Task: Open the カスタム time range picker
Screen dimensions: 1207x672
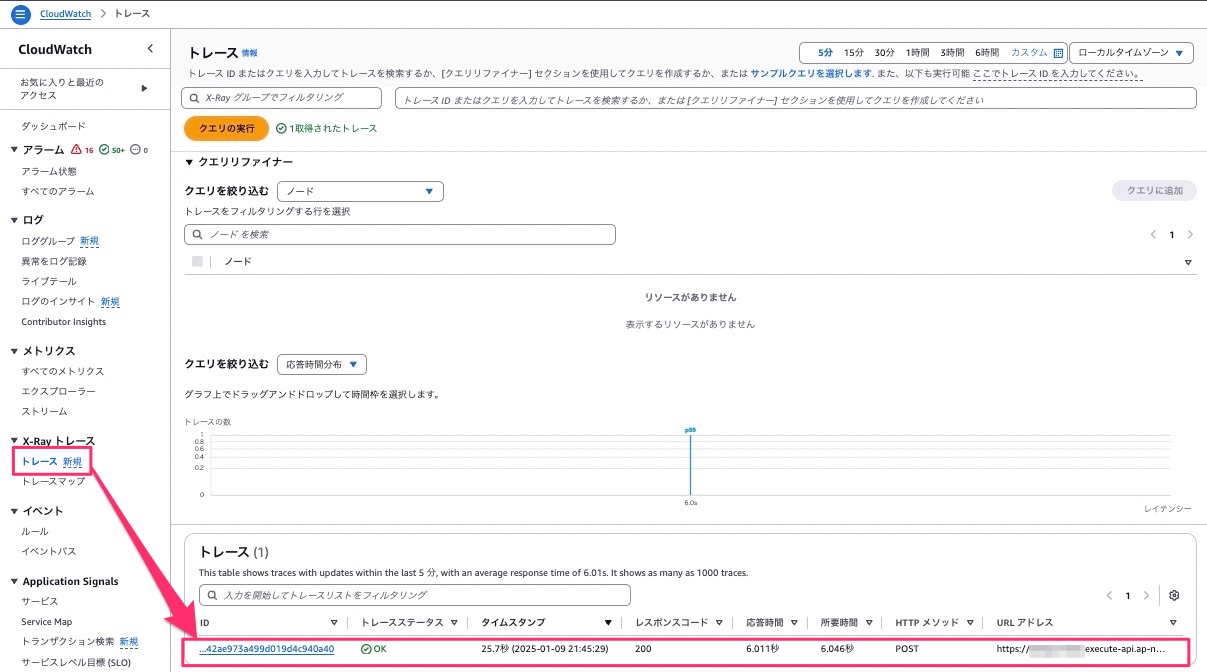Action: point(1036,53)
